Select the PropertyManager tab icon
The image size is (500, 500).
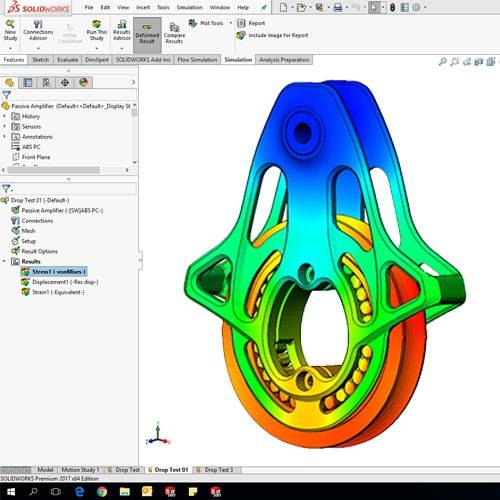coord(28,82)
